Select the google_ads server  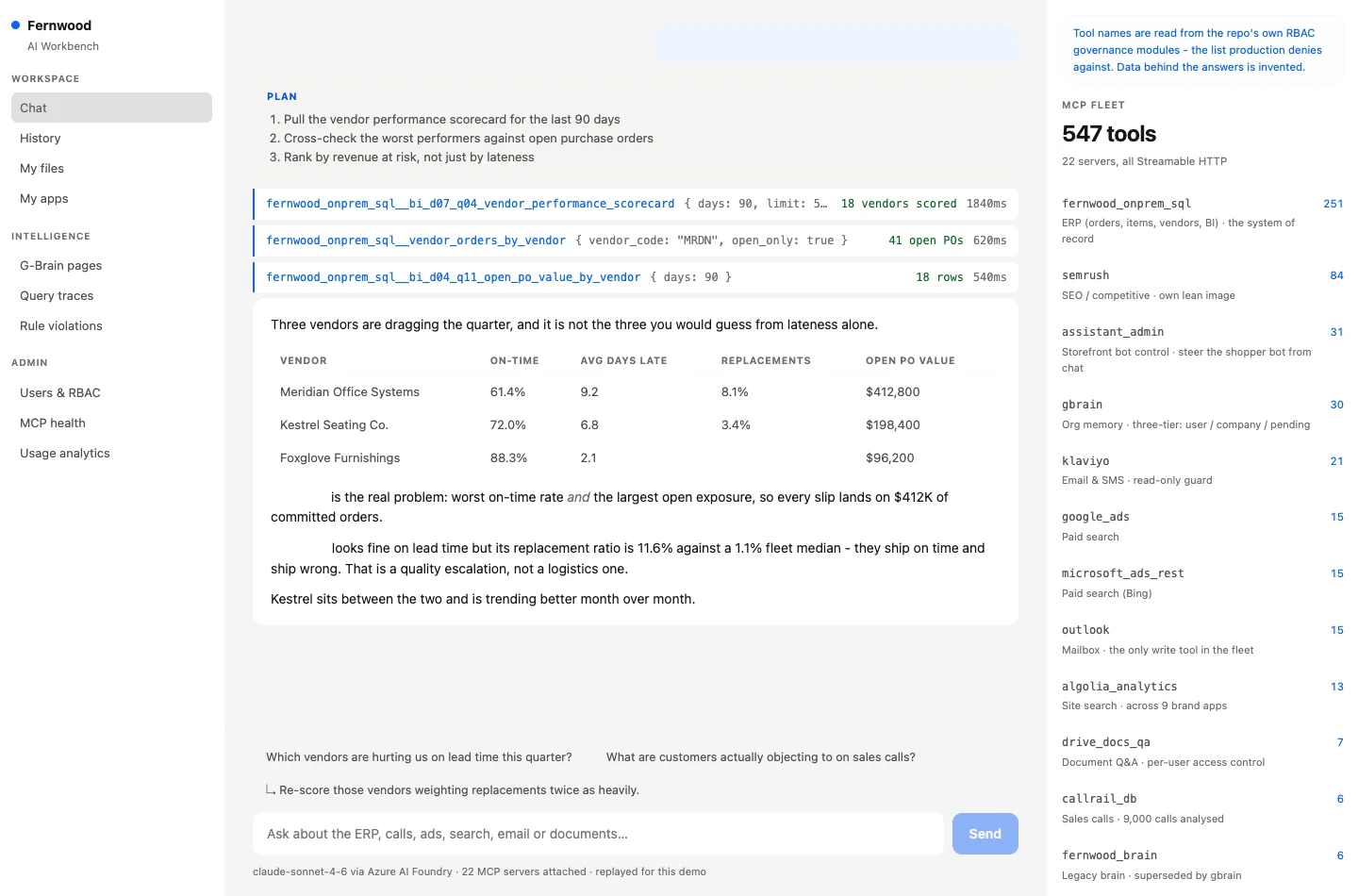pos(1202,526)
